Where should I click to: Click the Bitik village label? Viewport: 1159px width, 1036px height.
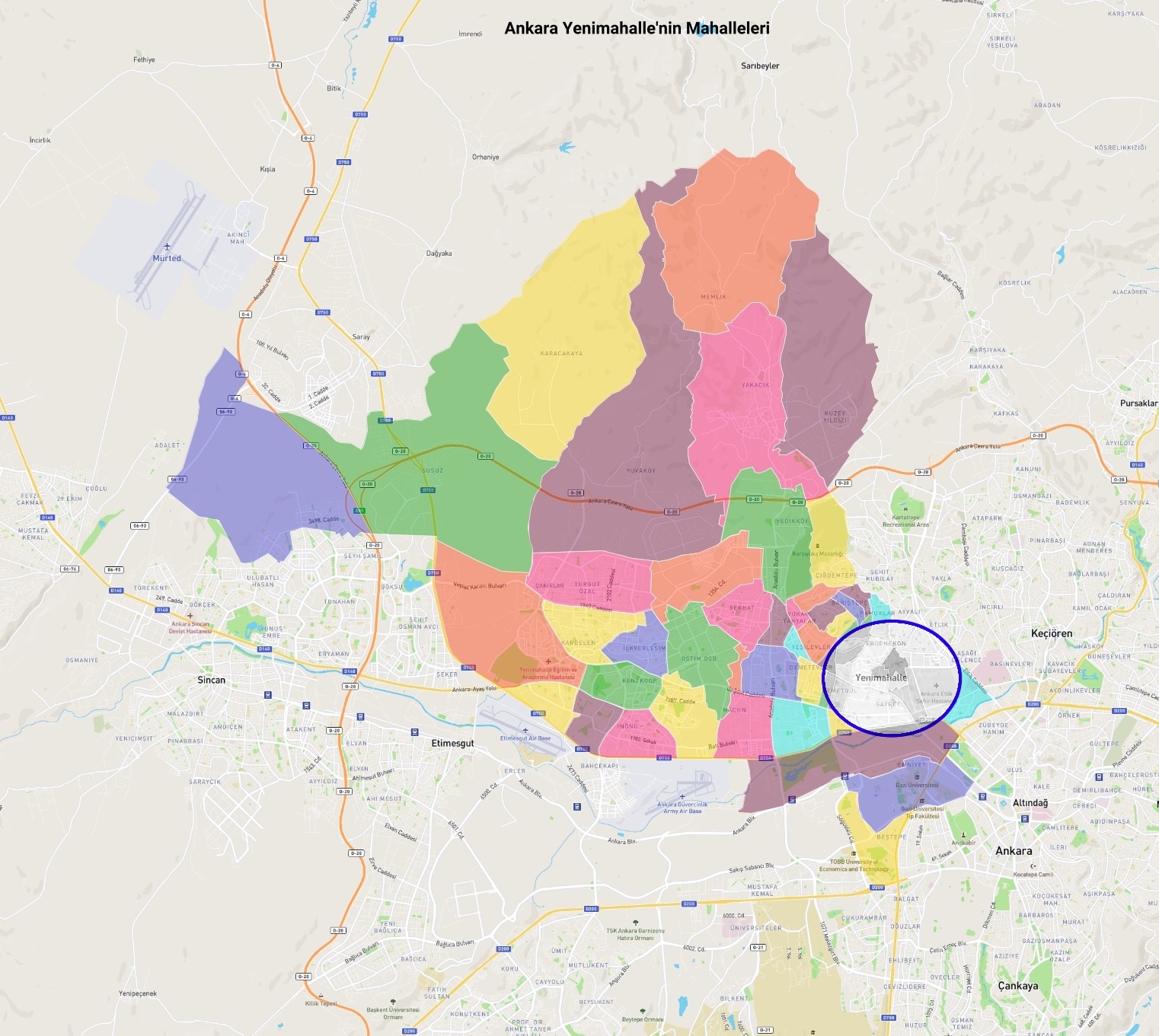click(334, 88)
